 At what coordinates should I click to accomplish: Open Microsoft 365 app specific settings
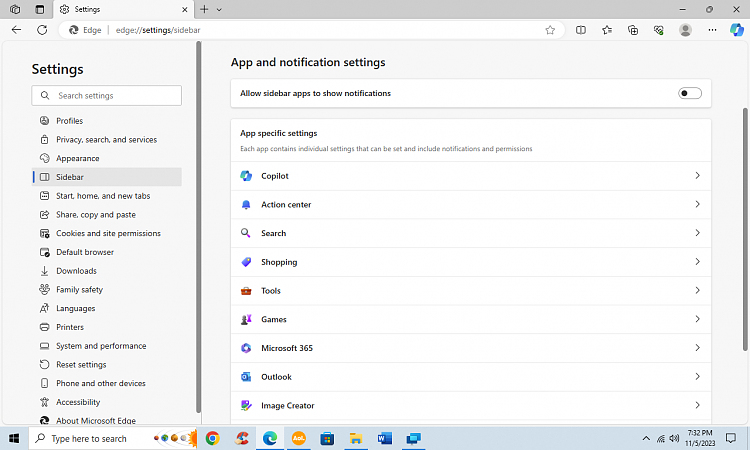(x=470, y=348)
